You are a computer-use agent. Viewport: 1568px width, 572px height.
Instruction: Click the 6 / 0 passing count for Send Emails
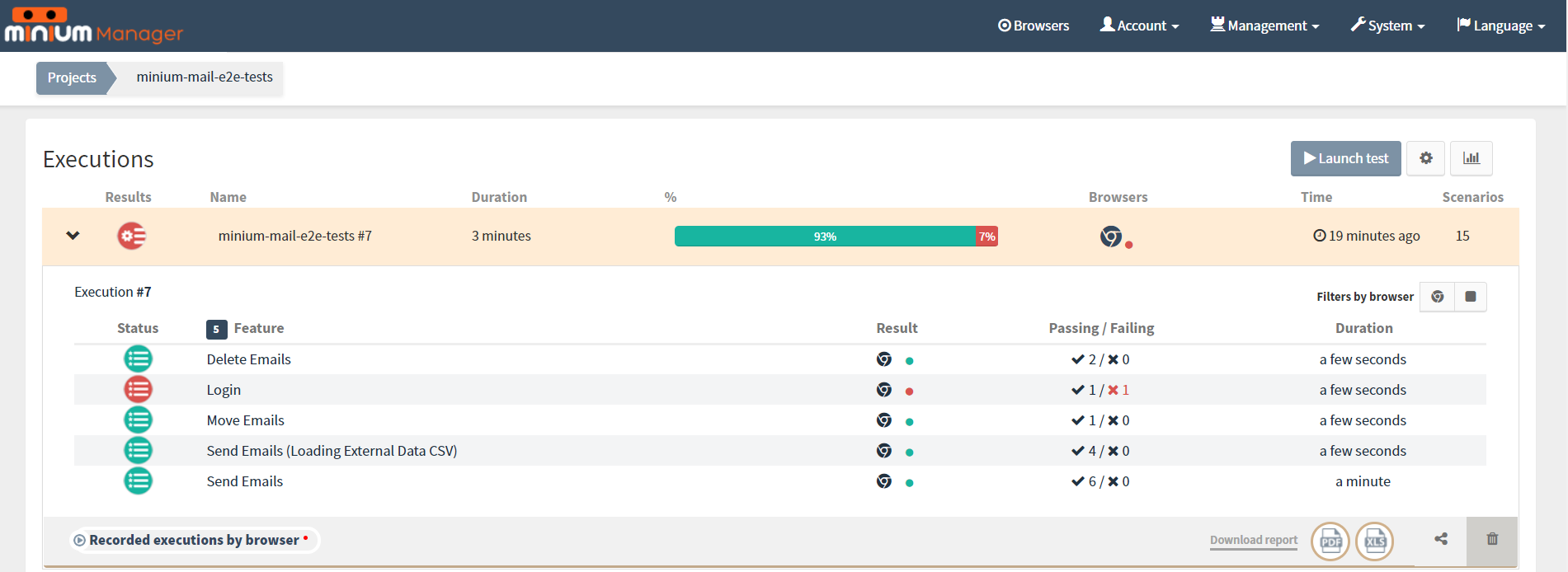pyautogui.click(x=1100, y=481)
